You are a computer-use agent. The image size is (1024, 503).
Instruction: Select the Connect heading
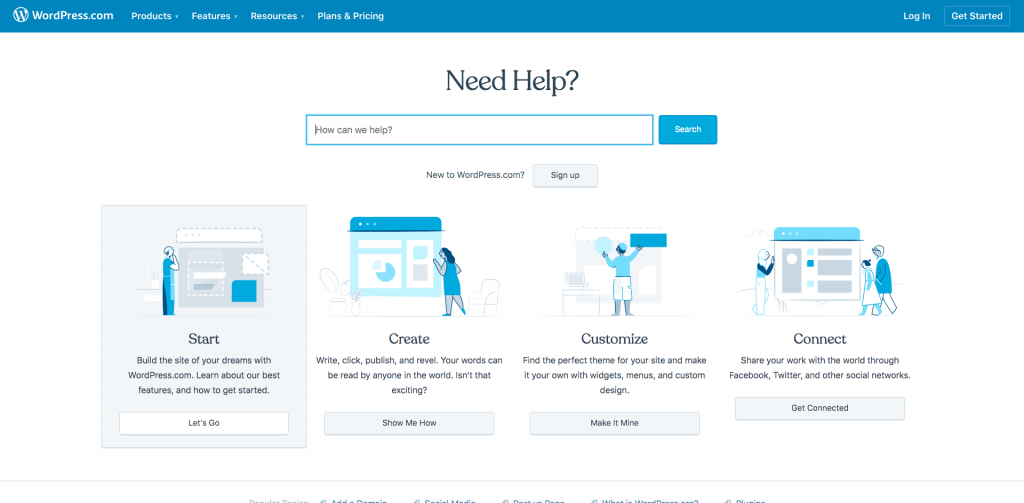point(820,338)
